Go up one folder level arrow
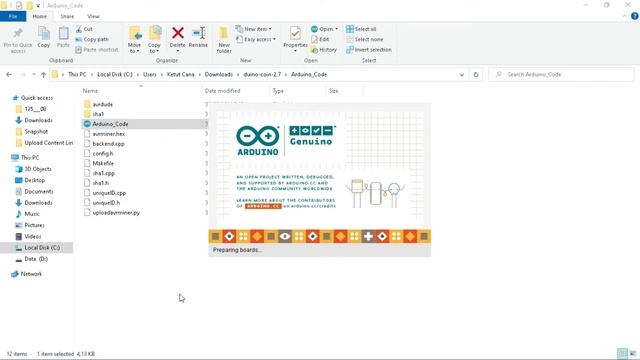The width and height of the screenshot is (640, 360). tap(43, 75)
